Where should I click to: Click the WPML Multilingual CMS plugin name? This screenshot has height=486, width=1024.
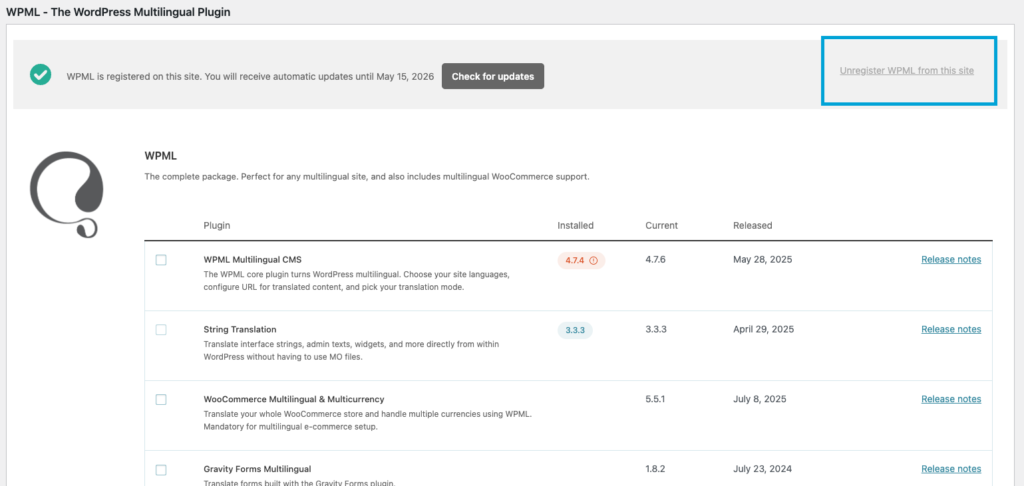tap(253, 259)
